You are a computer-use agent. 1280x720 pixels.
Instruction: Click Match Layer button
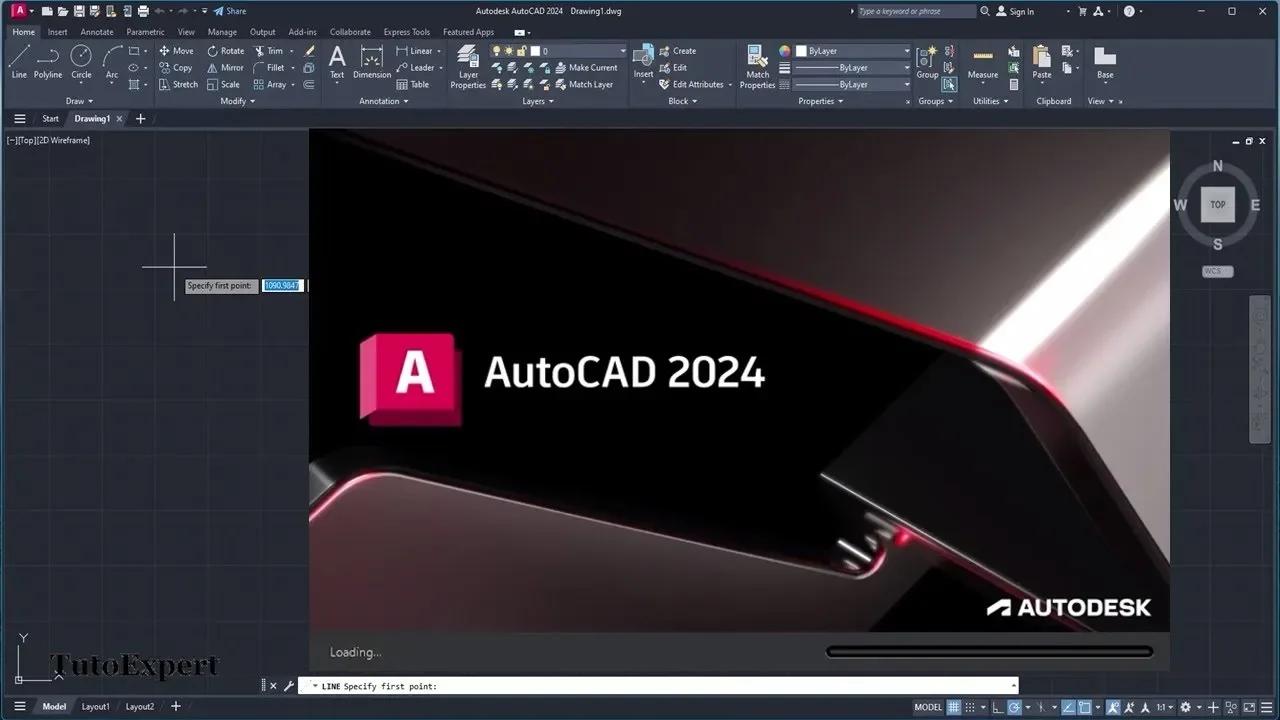(x=583, y=85)
